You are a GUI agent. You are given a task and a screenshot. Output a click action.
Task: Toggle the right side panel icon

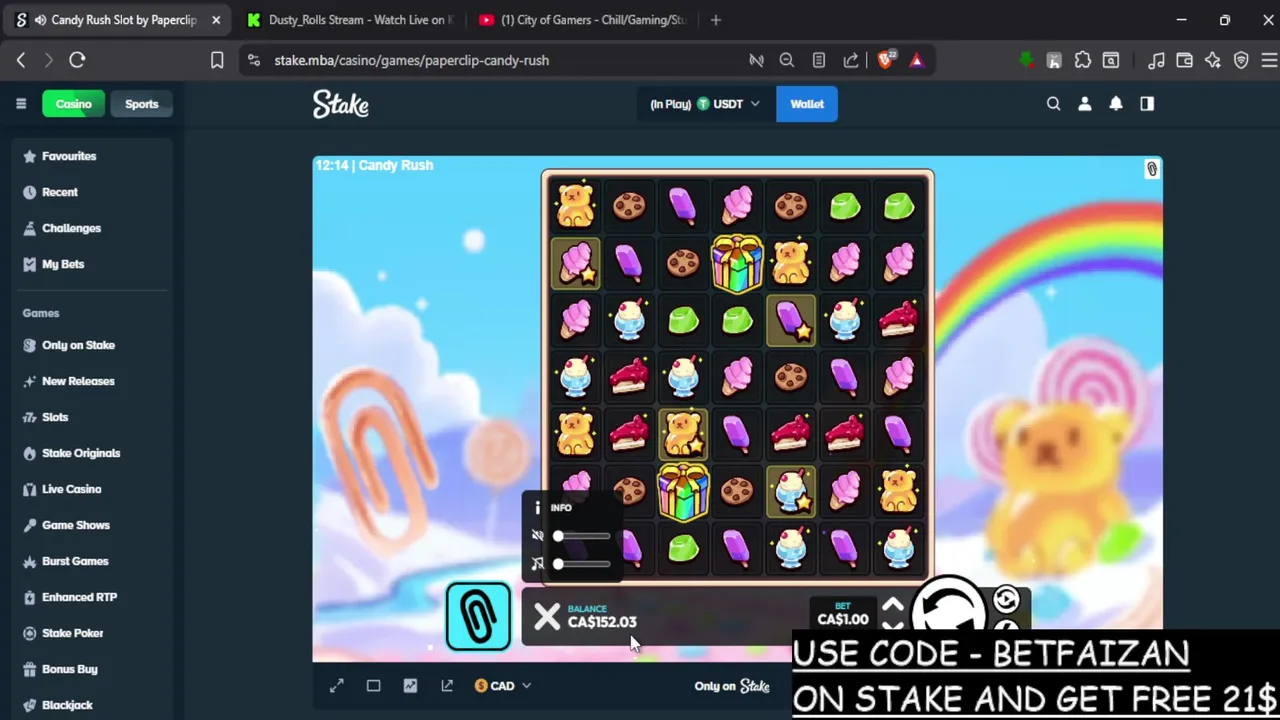(x=1147, y=104)
